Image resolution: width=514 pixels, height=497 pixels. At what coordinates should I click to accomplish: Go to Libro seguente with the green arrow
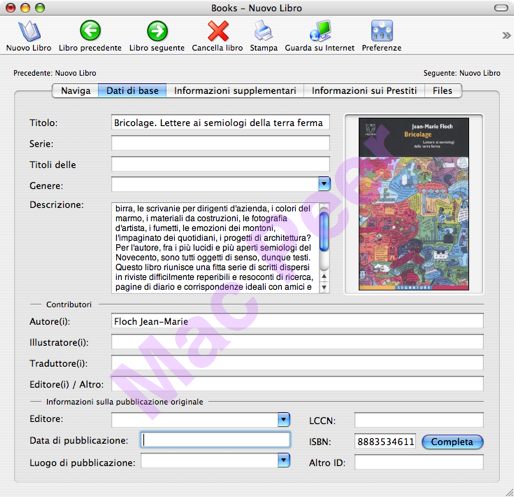pyautogui.click(x=157, y=31)
